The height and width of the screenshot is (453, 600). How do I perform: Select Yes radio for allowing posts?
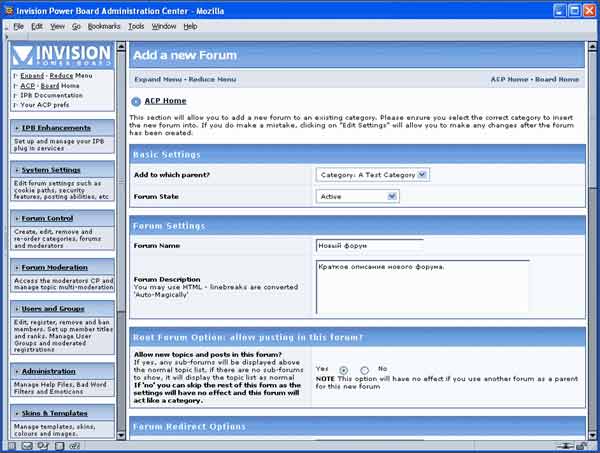point(343,370)
